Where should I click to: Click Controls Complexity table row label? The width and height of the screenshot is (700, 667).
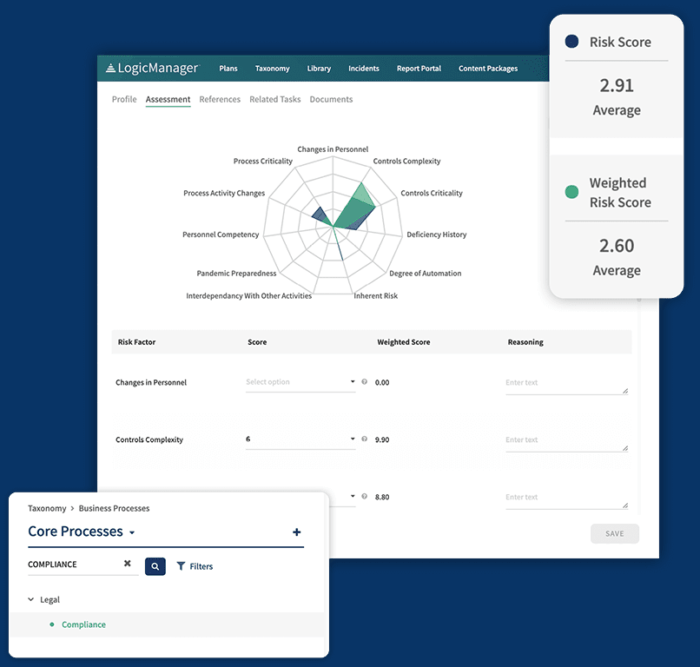tap(149, 439)
